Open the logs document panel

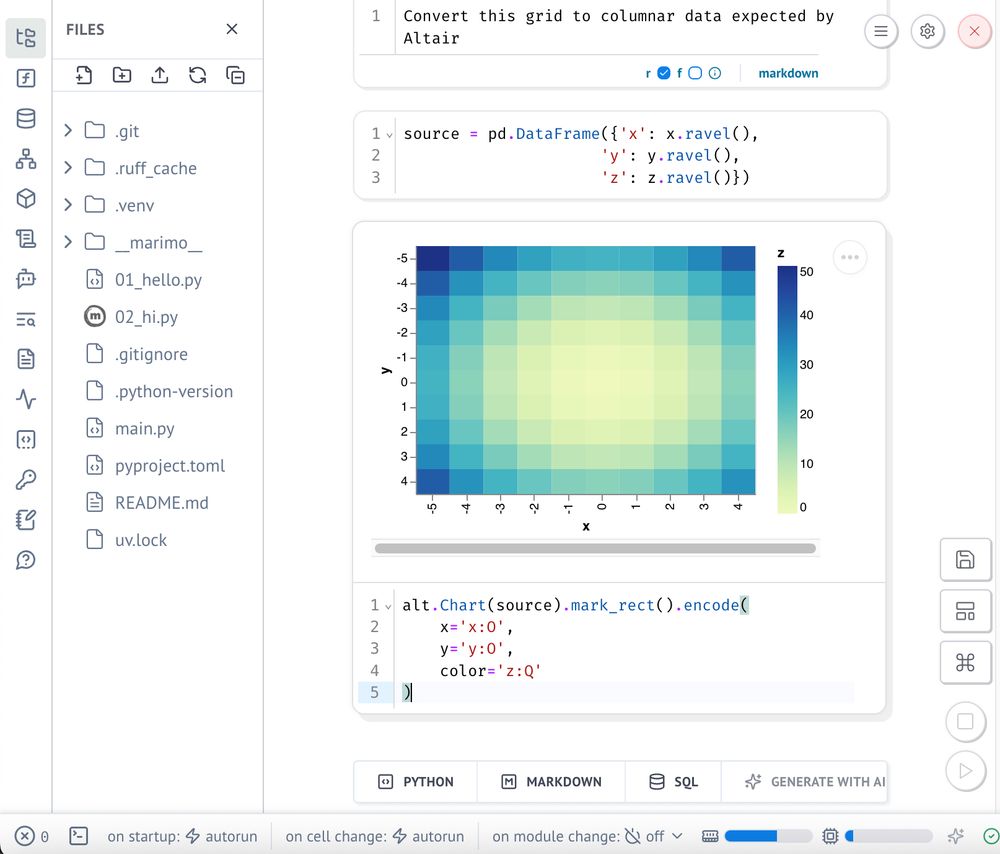pos(26,359)
